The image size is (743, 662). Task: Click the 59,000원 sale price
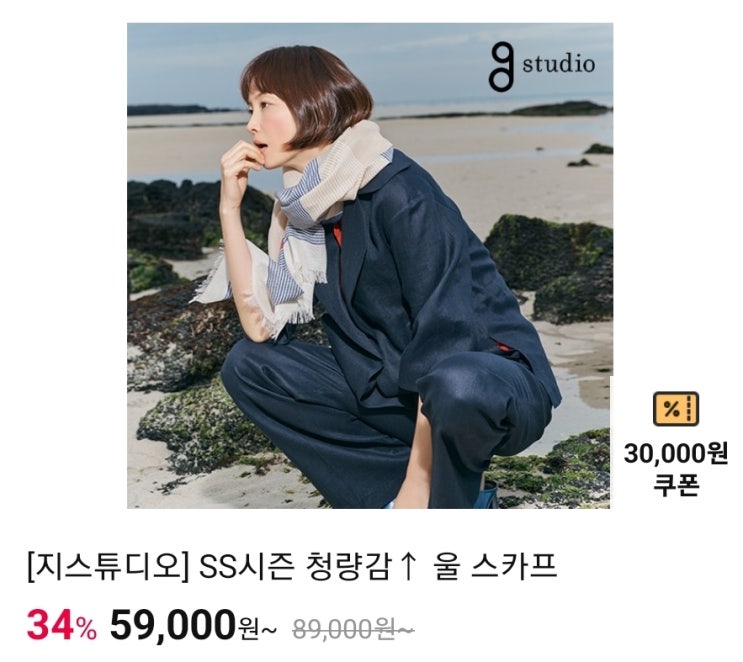click(x=192, y=626)
